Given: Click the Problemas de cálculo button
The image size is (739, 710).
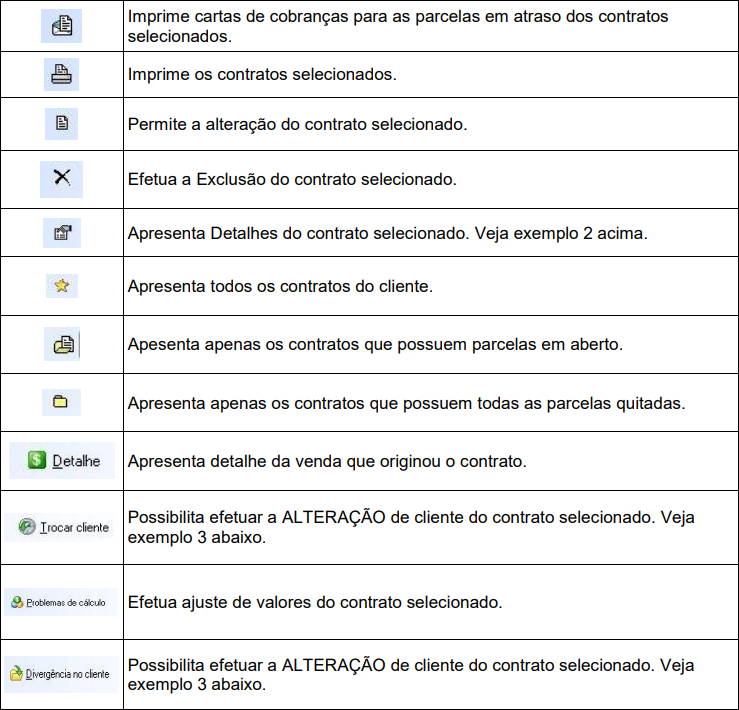Looking at the screenshot, I should pos(61,602).
